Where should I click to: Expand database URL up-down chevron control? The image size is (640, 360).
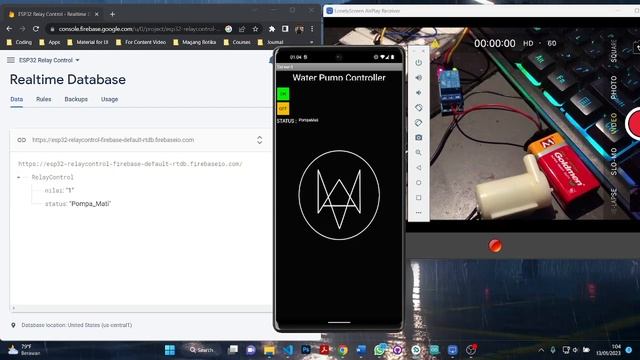click(x=260, y=140)
